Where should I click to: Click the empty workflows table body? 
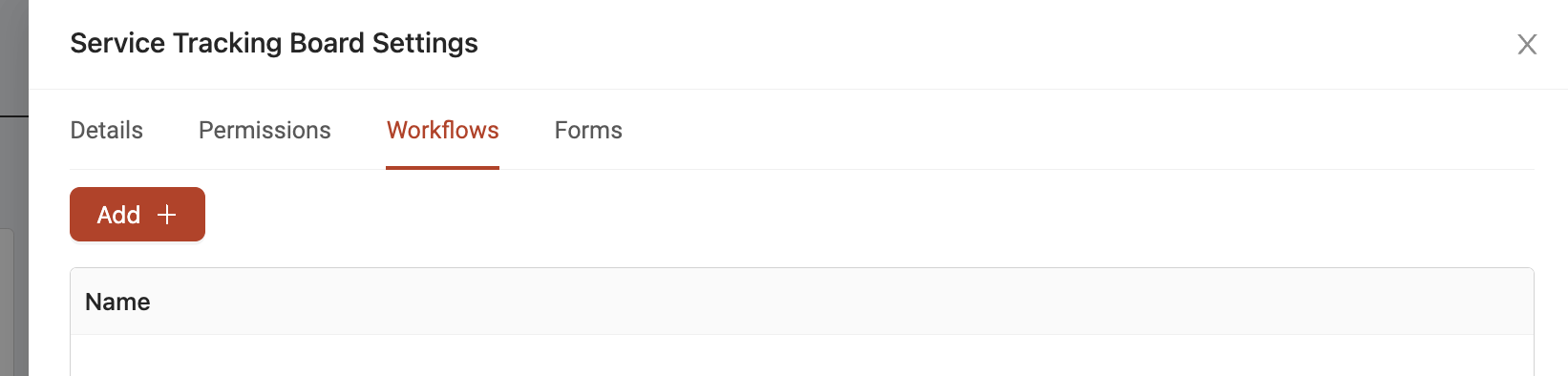pos(802,355)
